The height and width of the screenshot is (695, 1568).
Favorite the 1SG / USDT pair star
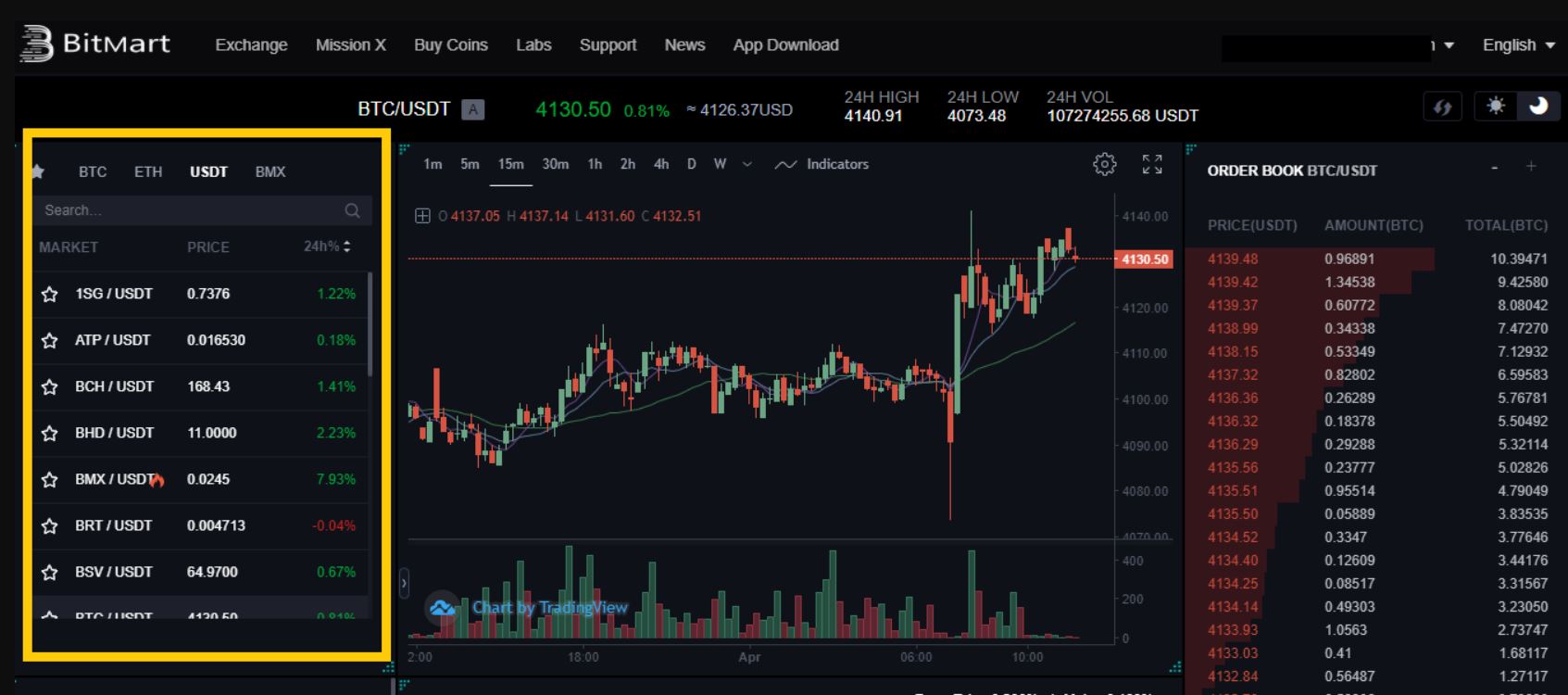tap(50, 294)
